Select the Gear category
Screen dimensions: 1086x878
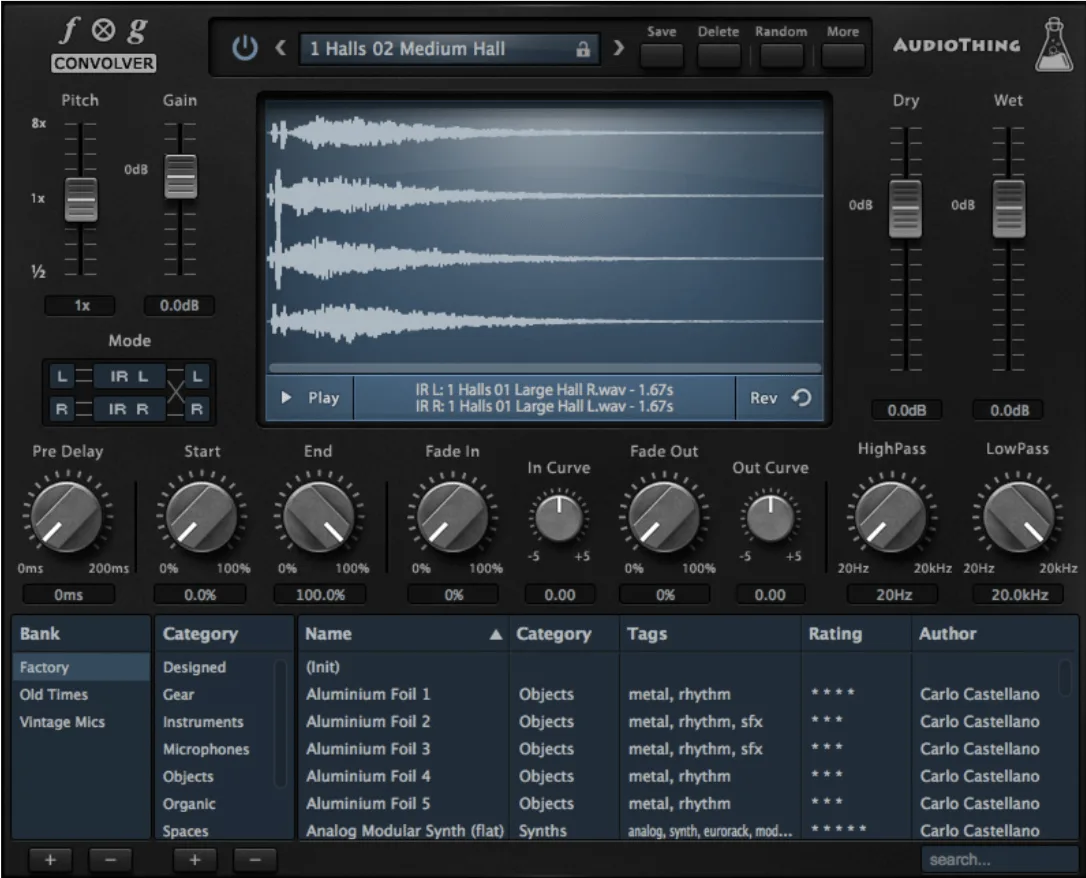click(179, 695)
